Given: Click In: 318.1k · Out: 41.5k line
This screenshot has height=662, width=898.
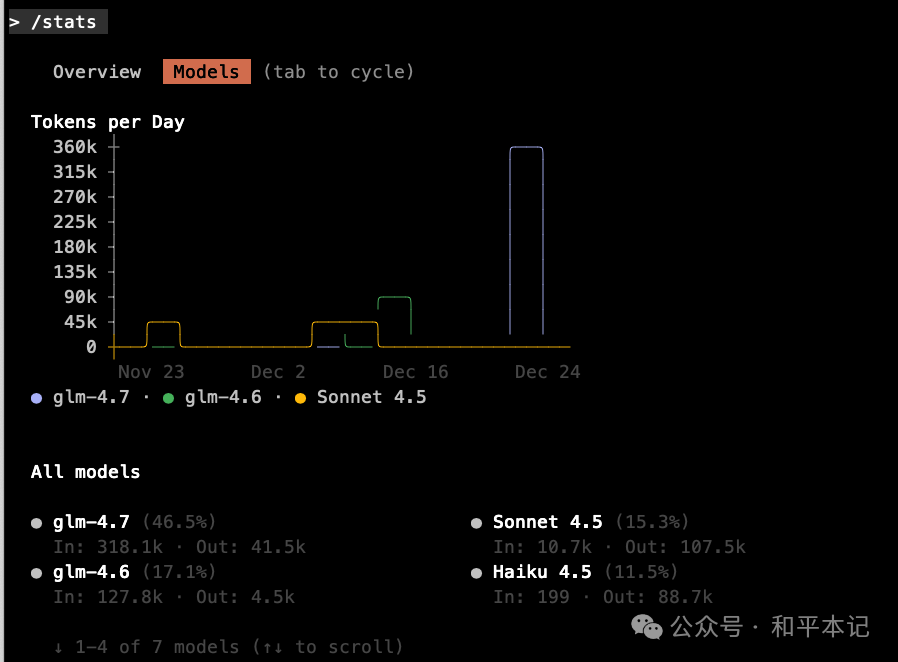Looking at the screenshot, I should 179,547.
